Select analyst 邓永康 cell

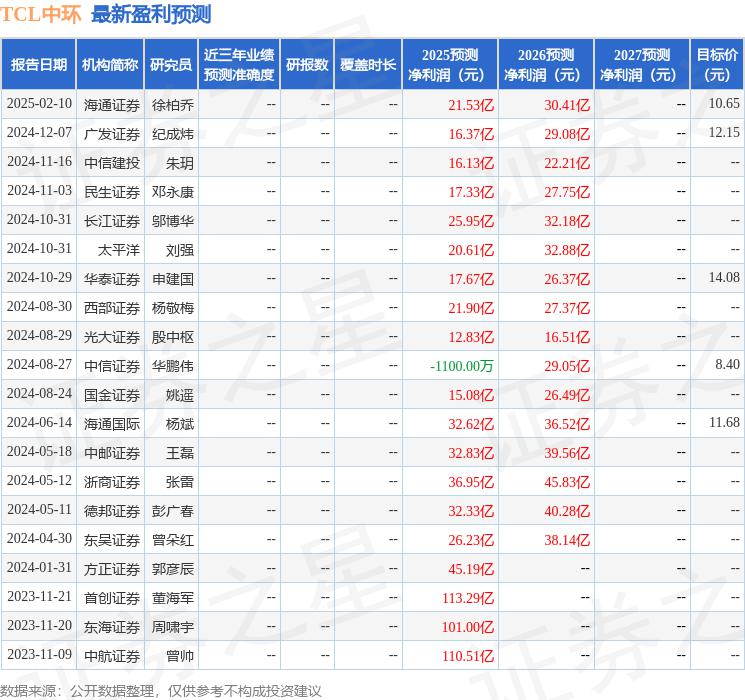pyautogui.click(x=172, y=192)
